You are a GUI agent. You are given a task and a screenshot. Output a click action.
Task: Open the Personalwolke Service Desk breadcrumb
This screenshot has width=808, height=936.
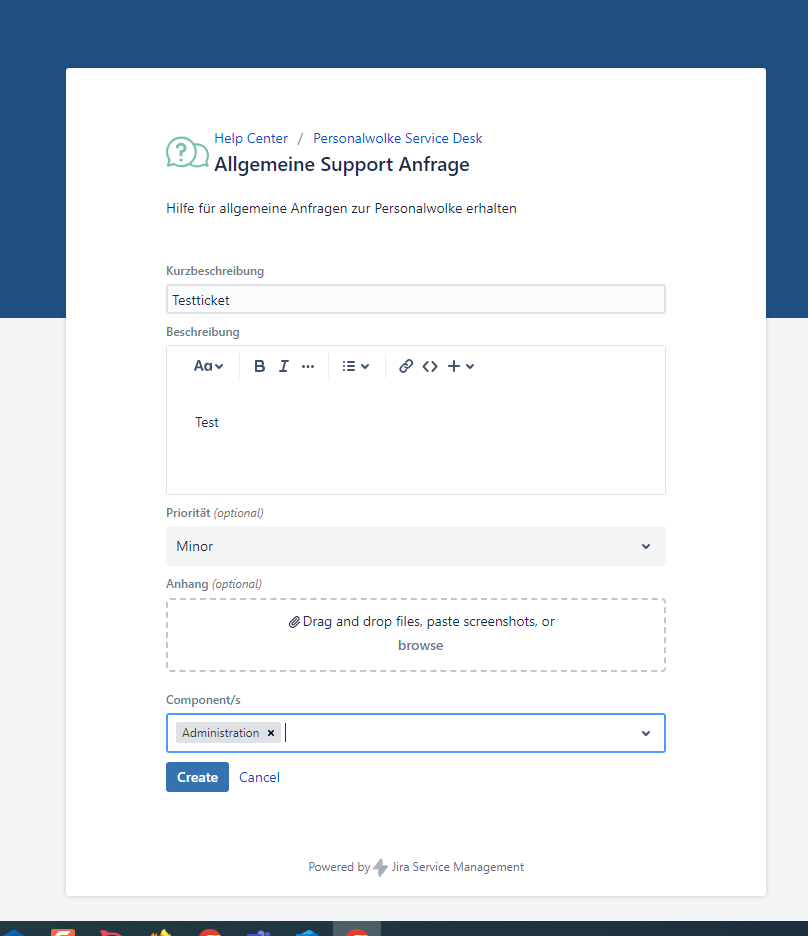pyautogui.click(x=397, y=139)
